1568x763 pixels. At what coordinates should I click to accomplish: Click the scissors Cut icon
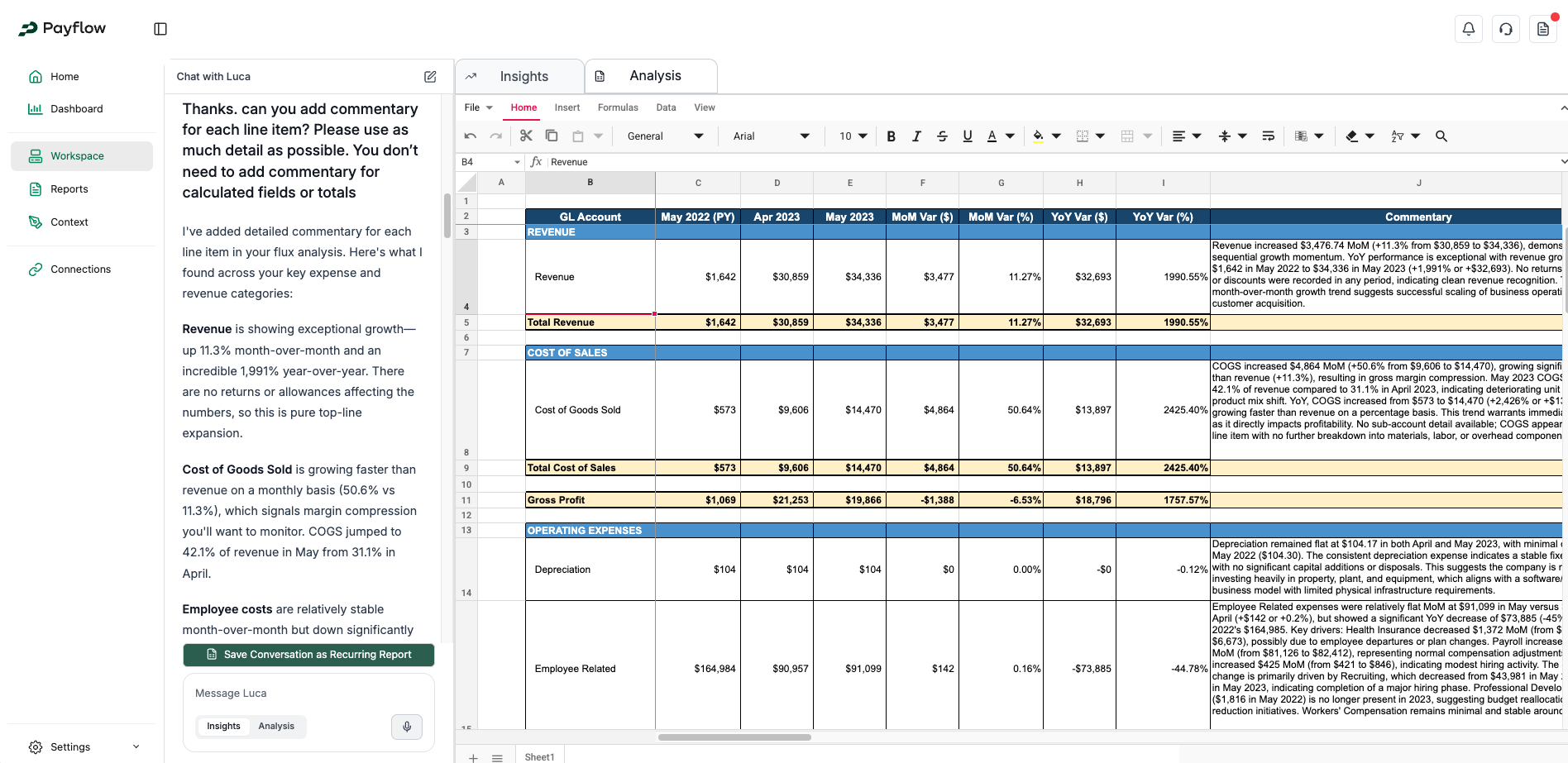(x=526, y=136)
